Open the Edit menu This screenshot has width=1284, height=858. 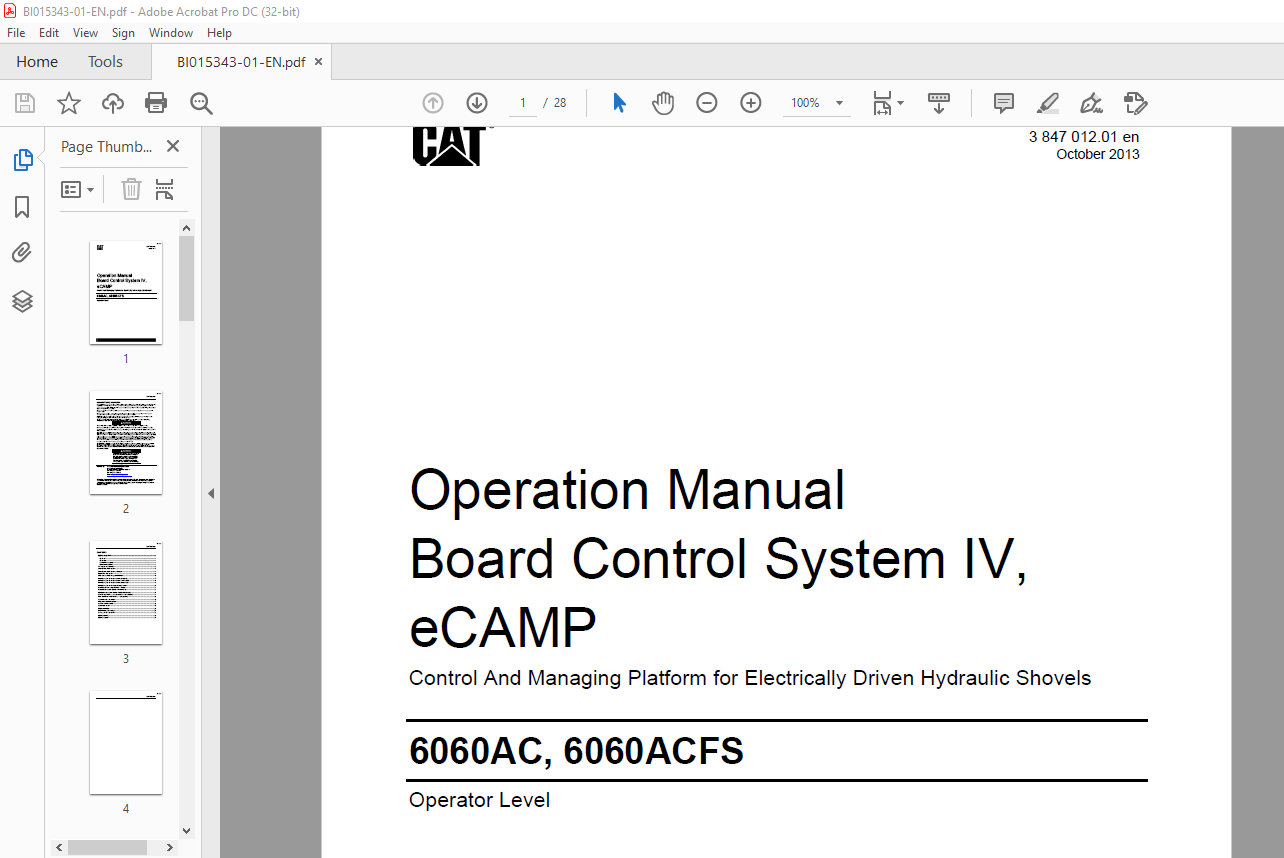click(x=49, y=32)
